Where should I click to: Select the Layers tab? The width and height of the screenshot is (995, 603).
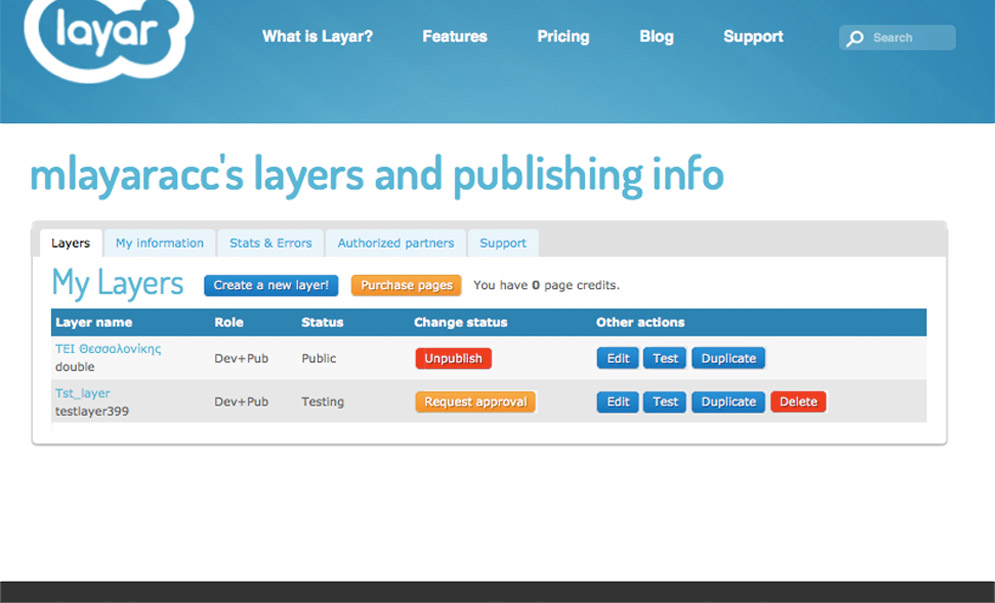(x=70, y=243)
